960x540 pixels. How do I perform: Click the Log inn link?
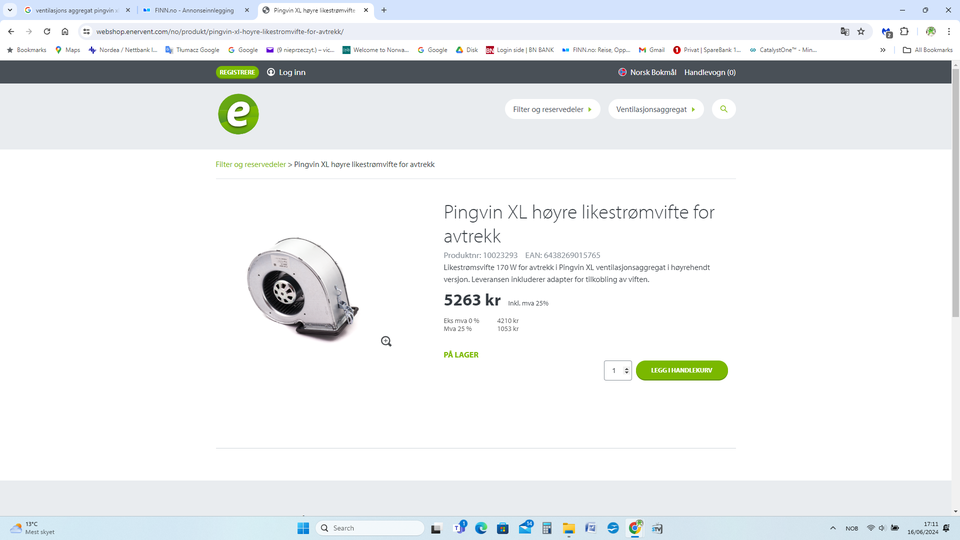[286, 72]
